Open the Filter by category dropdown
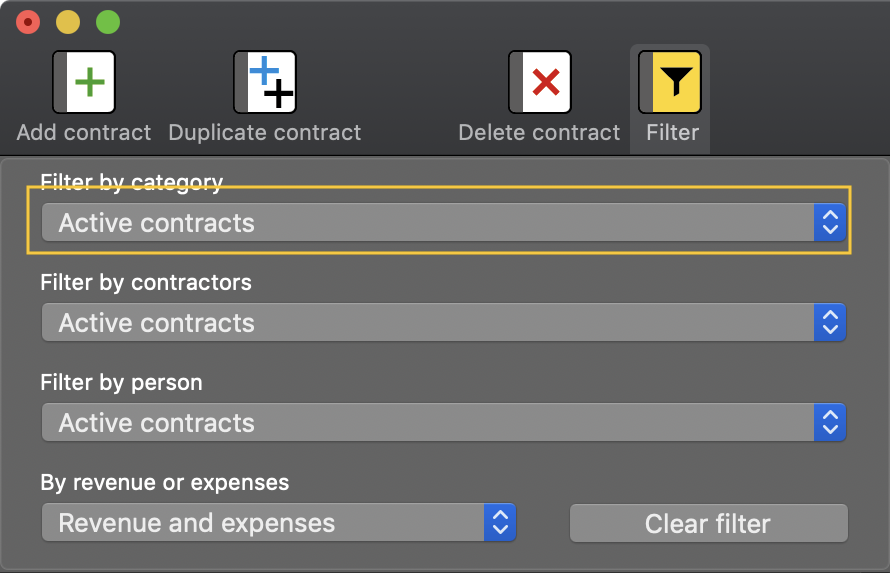This screenshot has width=890, height=573. [444, 222]
